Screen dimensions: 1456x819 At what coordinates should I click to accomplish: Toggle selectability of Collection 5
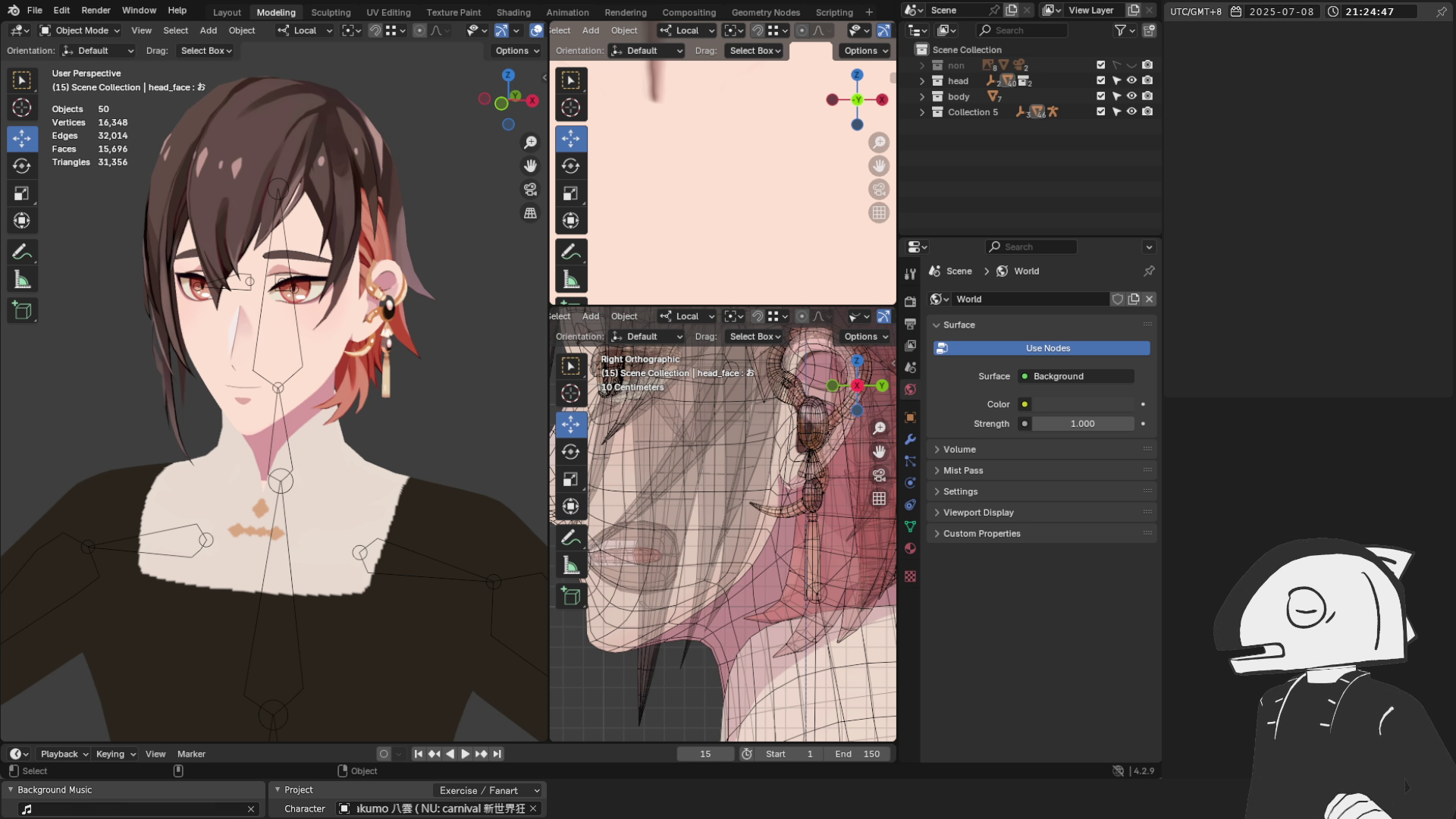[x=1116, y=111]
